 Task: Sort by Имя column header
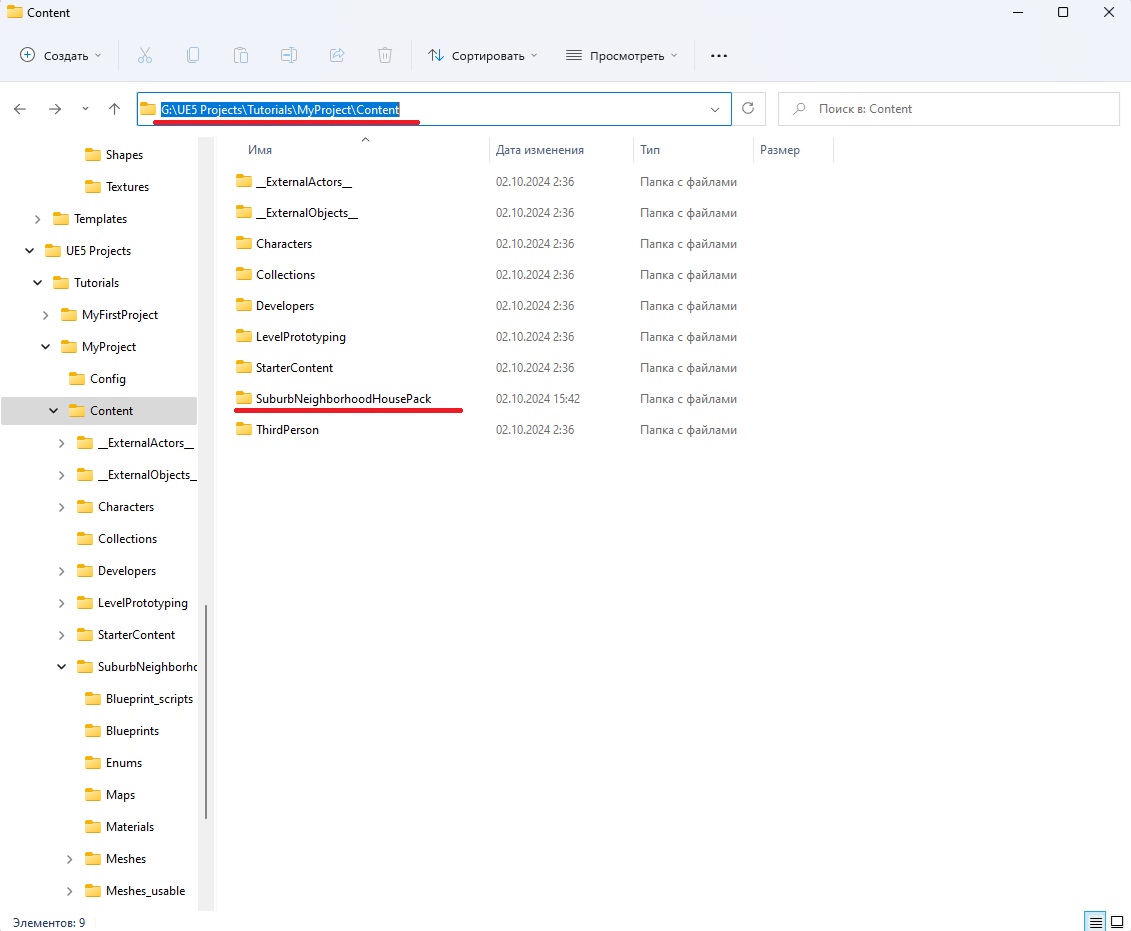(x=260, y=150)
